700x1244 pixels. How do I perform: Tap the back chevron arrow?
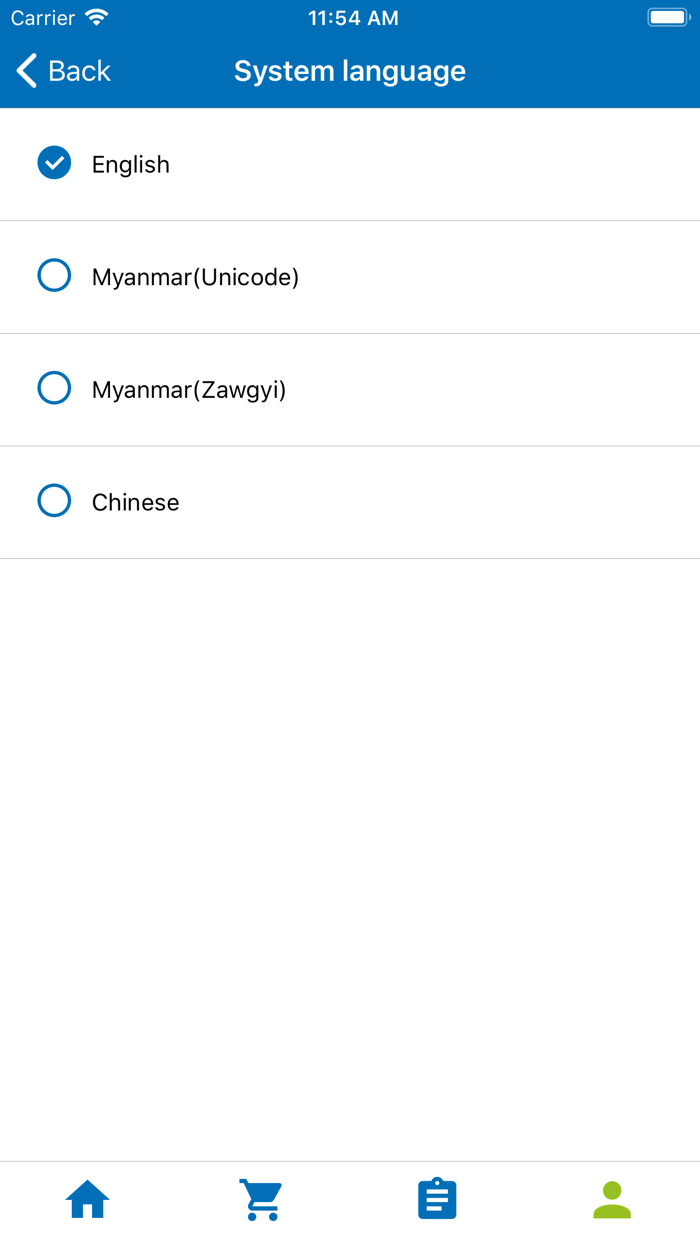[x=25, y=70]
